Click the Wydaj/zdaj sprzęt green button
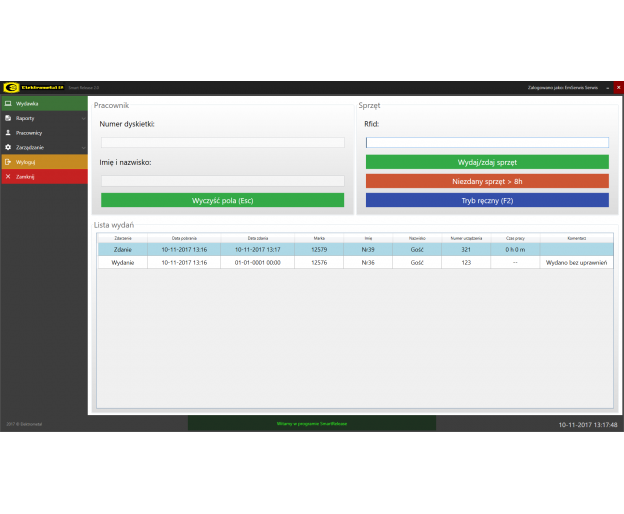 [x=487, y=162]
